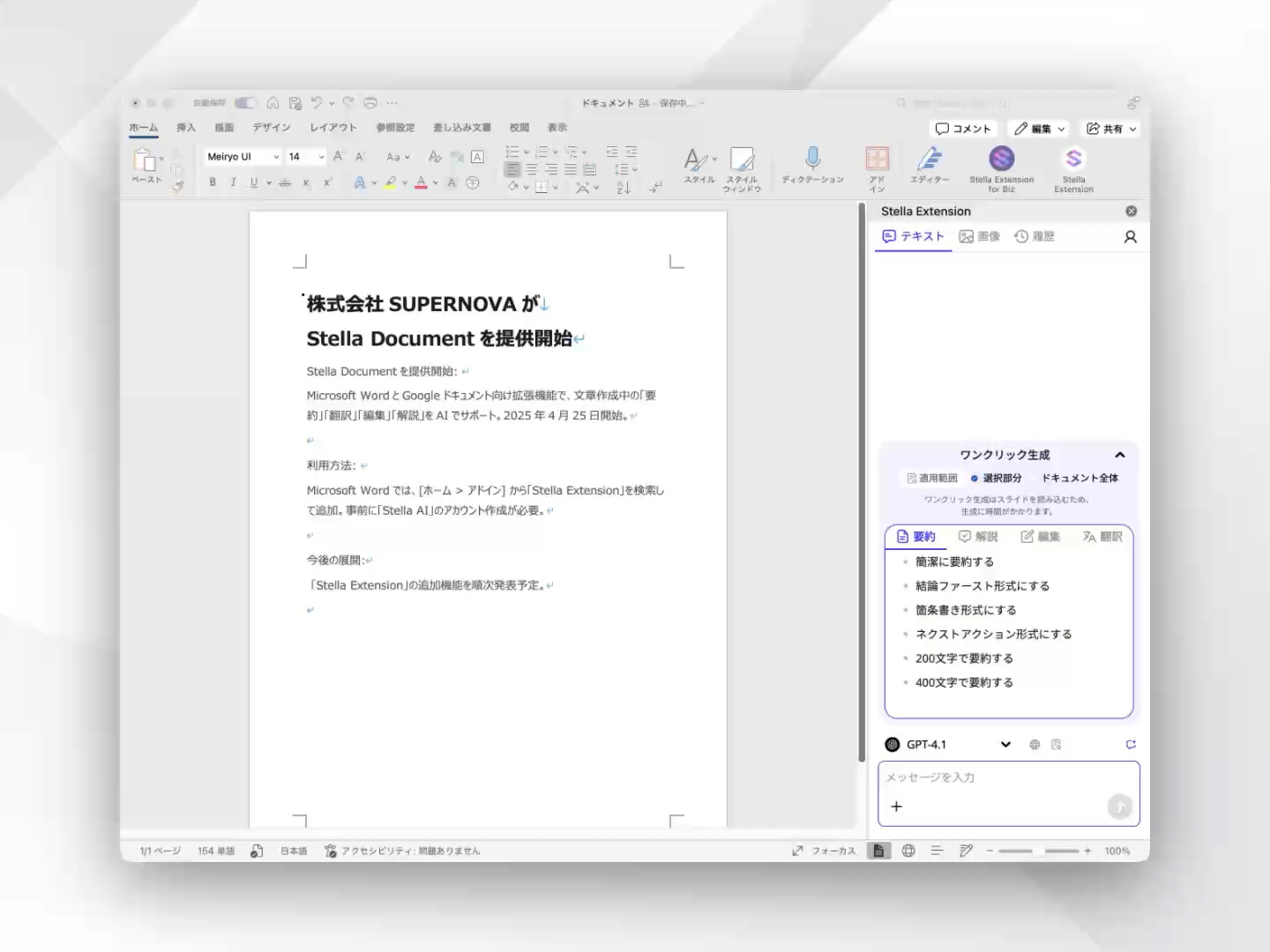Apply italic formatting with I icon

pos(233,182)
